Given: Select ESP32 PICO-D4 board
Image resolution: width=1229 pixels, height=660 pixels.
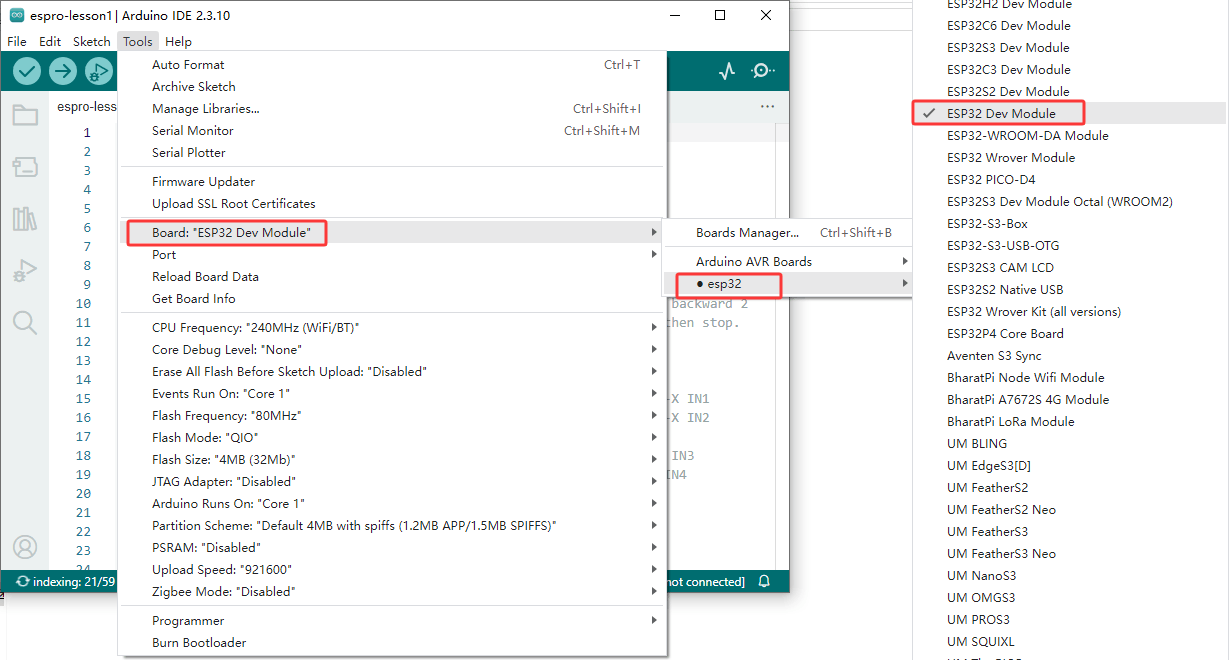Looking at the screenshot, I should (x=1071, y=180).
